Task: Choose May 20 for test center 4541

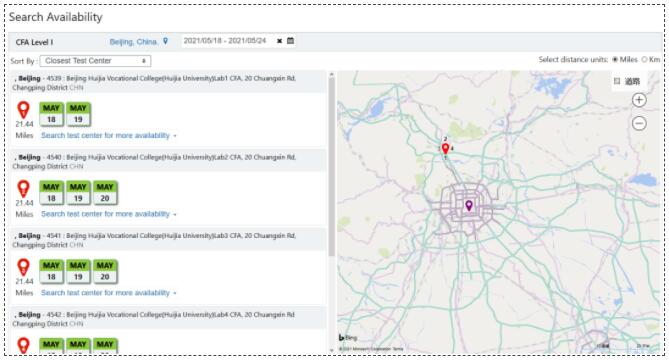Action: (x=105, y=272)
